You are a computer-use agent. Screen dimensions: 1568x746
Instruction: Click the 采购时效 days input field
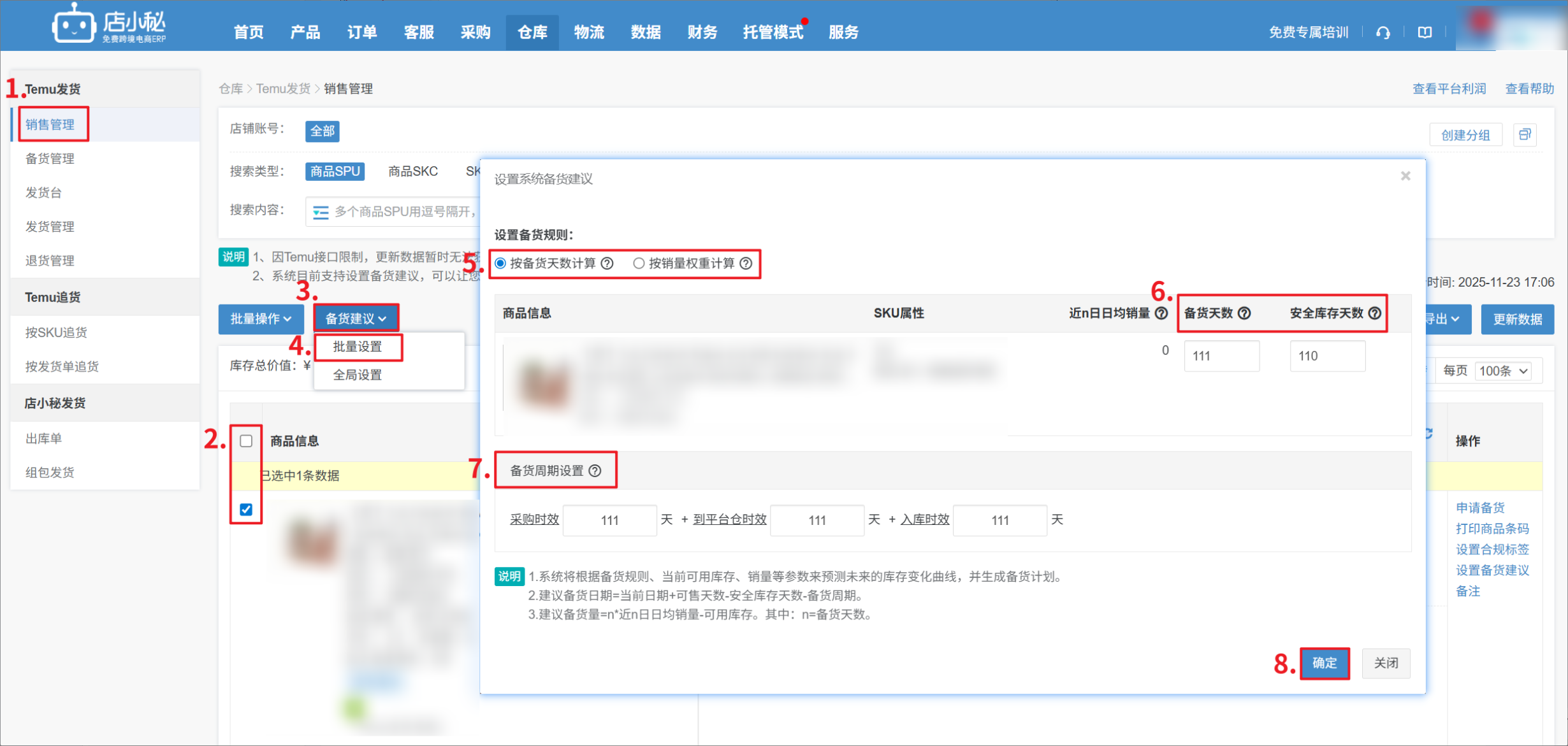click(x=609, y=520)
